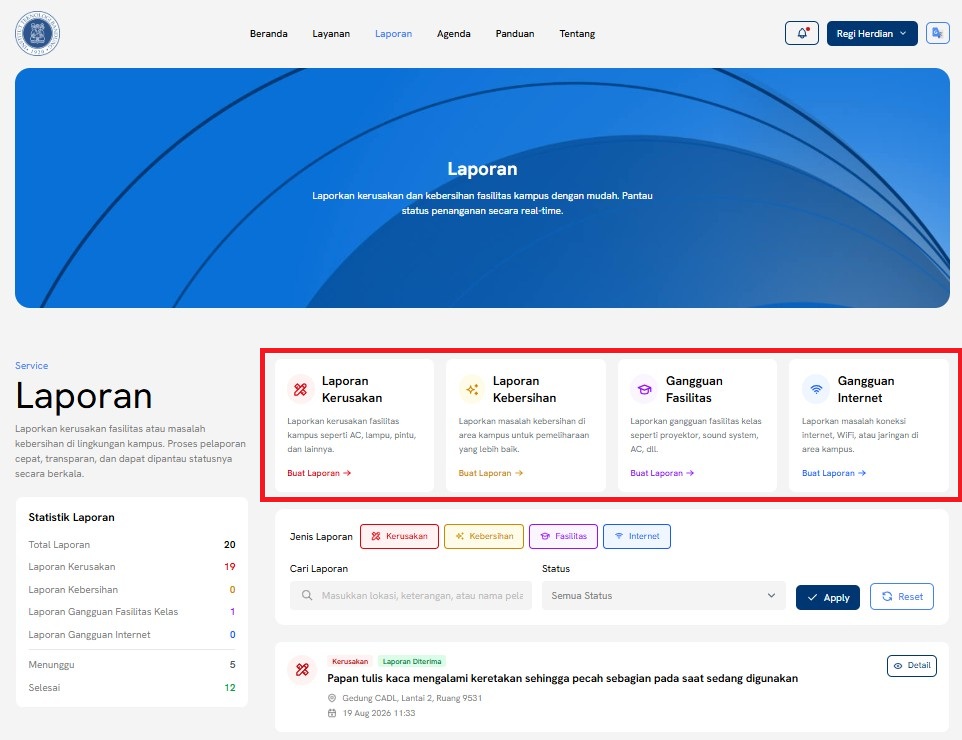
Task: Click the Papan tulis kaca report title
Action: (563, 678)
